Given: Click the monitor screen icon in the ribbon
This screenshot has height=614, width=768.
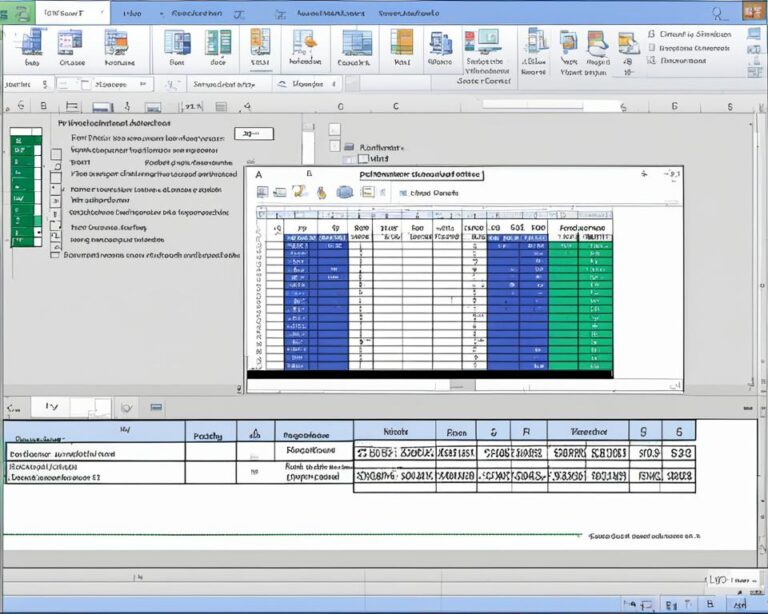Looking at the screenshot, I should [488, 41].
